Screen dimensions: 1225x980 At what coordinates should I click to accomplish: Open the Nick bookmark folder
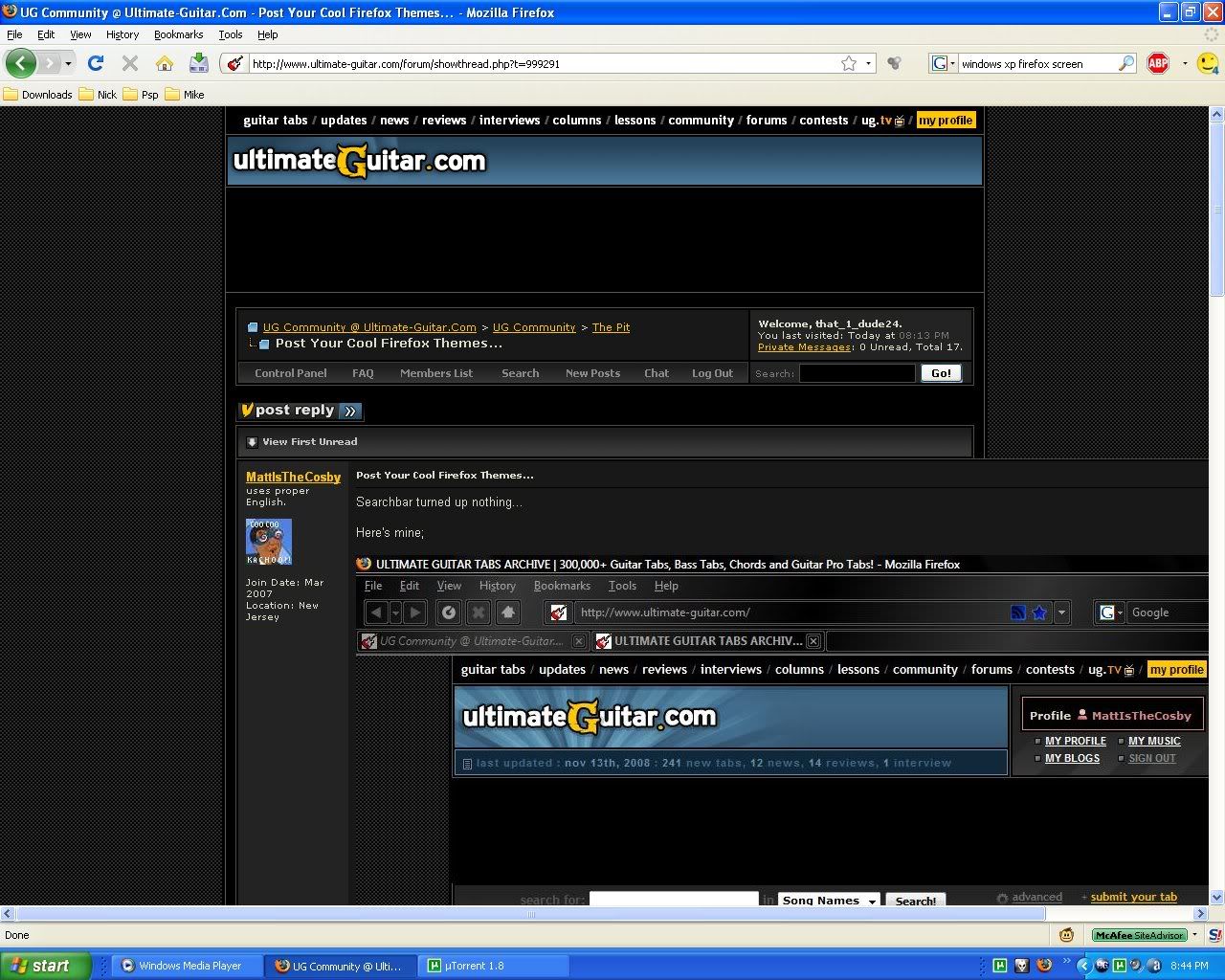(x=98, y=94)
